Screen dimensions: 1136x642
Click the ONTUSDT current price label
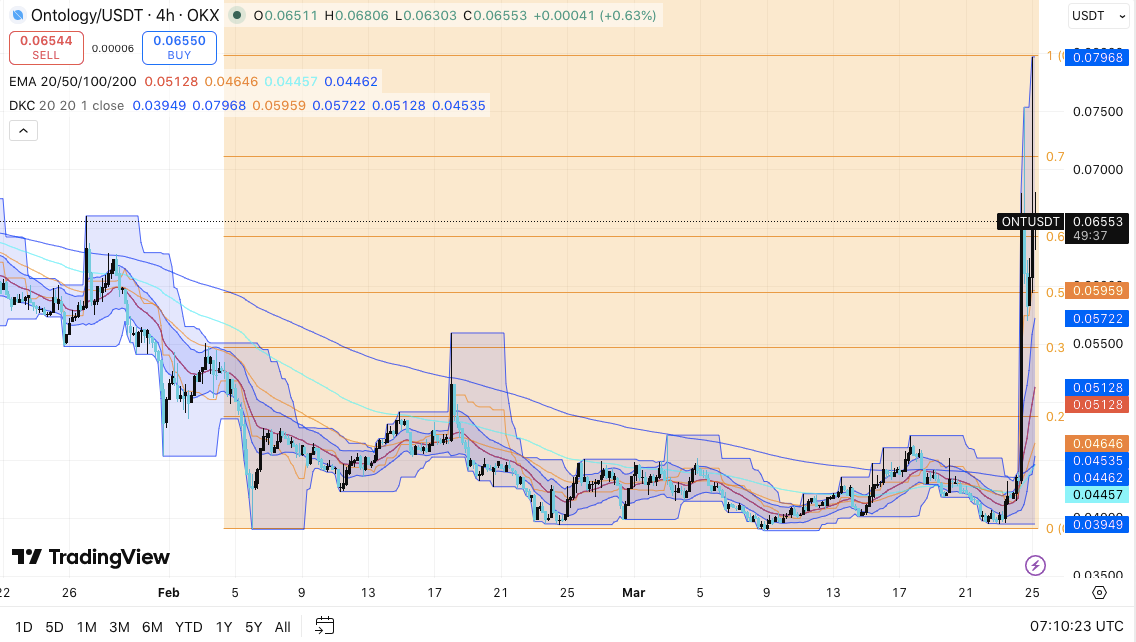1030,222
